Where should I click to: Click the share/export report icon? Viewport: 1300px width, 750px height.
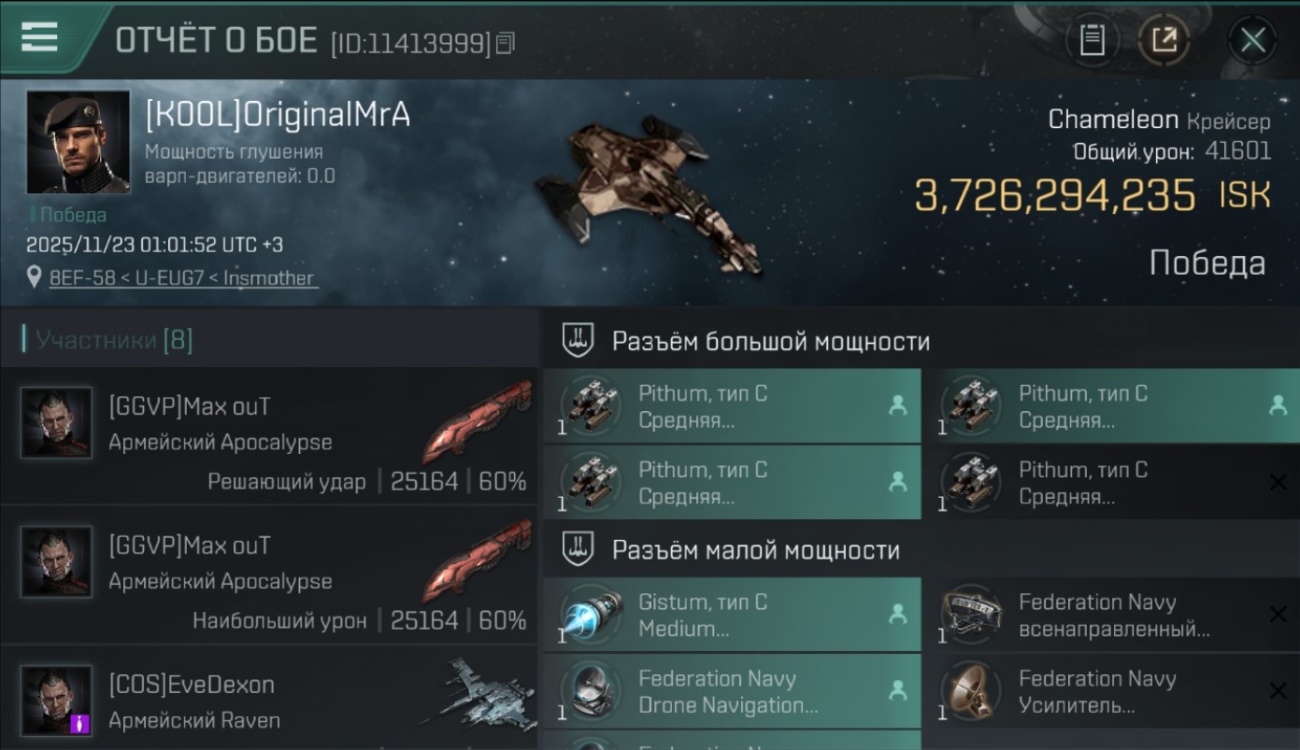[1165, 40]
